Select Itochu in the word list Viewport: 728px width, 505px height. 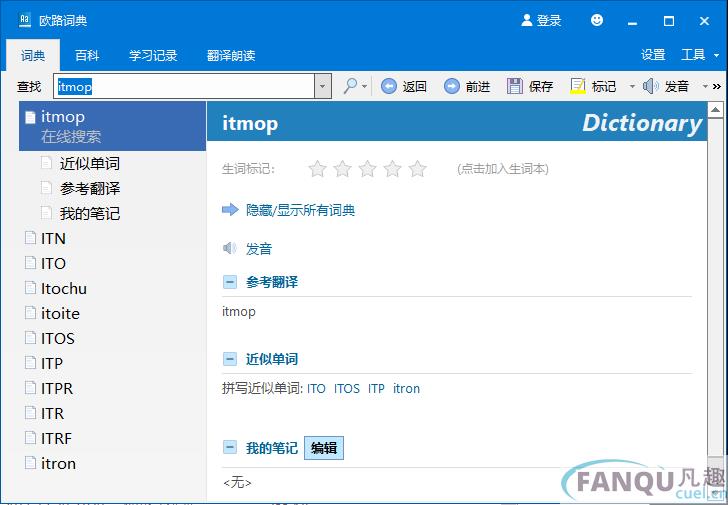coord(64,289)
